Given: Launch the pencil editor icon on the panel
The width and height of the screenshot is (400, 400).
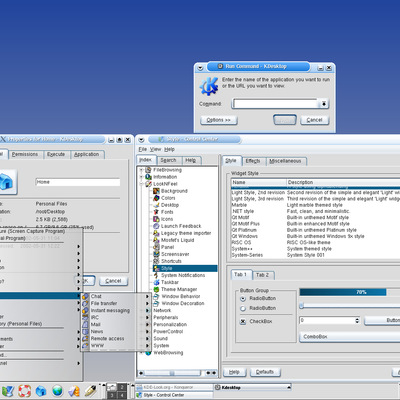Looking at the screenshot, I should tap(90, 391).
